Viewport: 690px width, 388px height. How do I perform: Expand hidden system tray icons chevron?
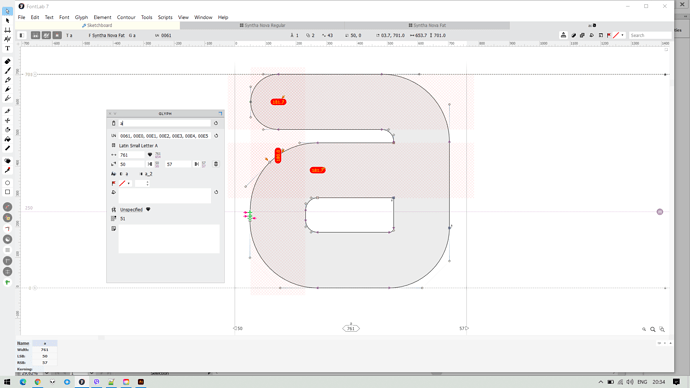pyautogui.click(x=601, y=382)
